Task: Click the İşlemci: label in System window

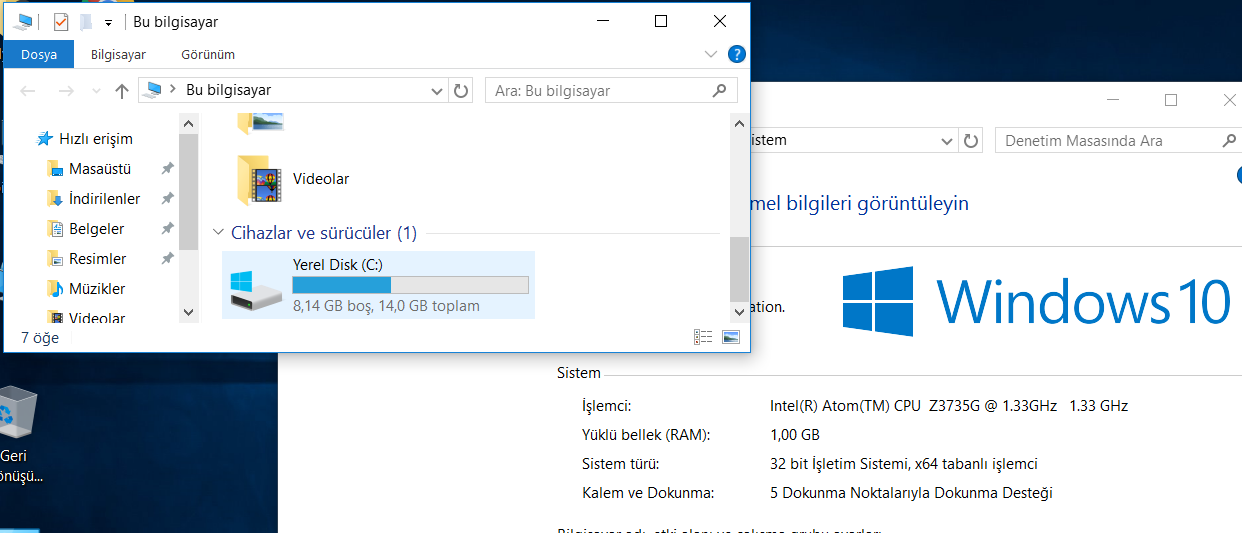Action: [607, 406]
